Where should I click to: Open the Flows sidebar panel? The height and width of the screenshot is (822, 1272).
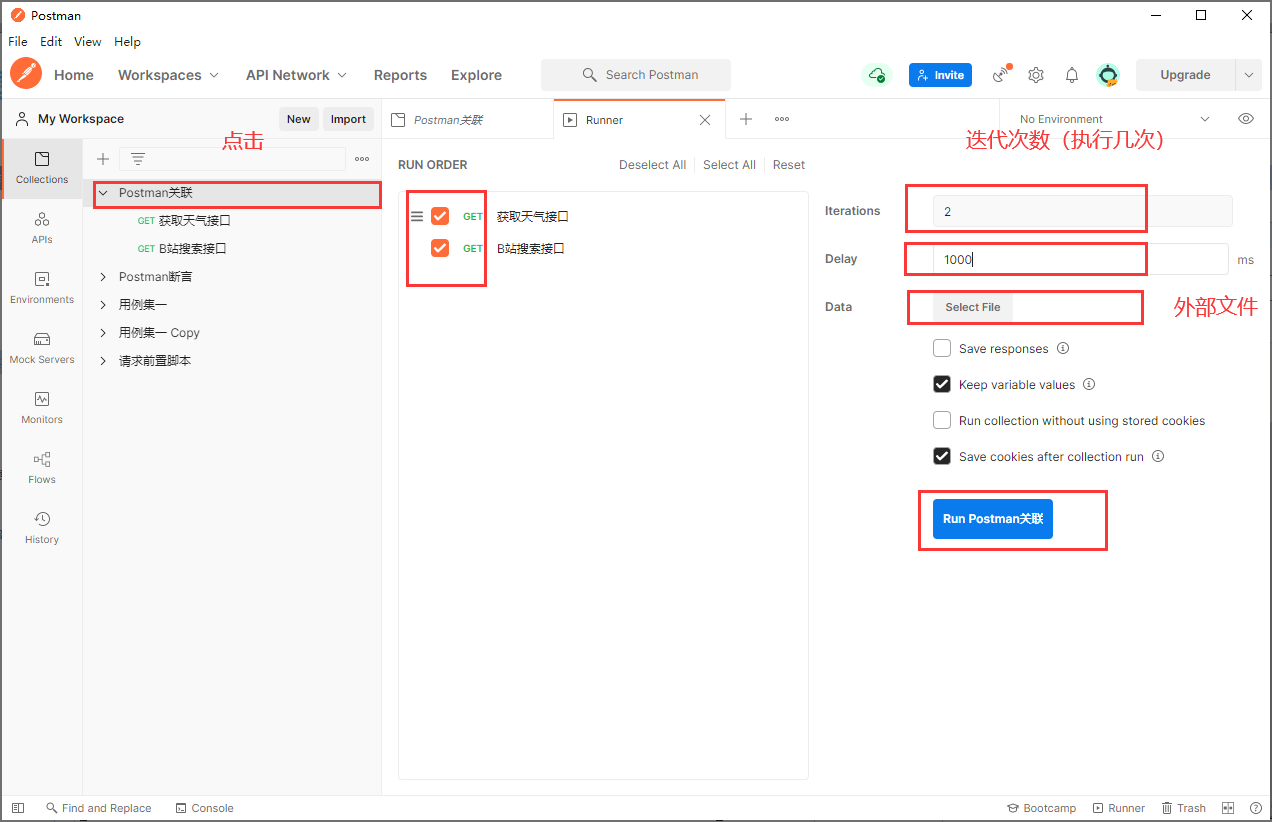point(42,468)
